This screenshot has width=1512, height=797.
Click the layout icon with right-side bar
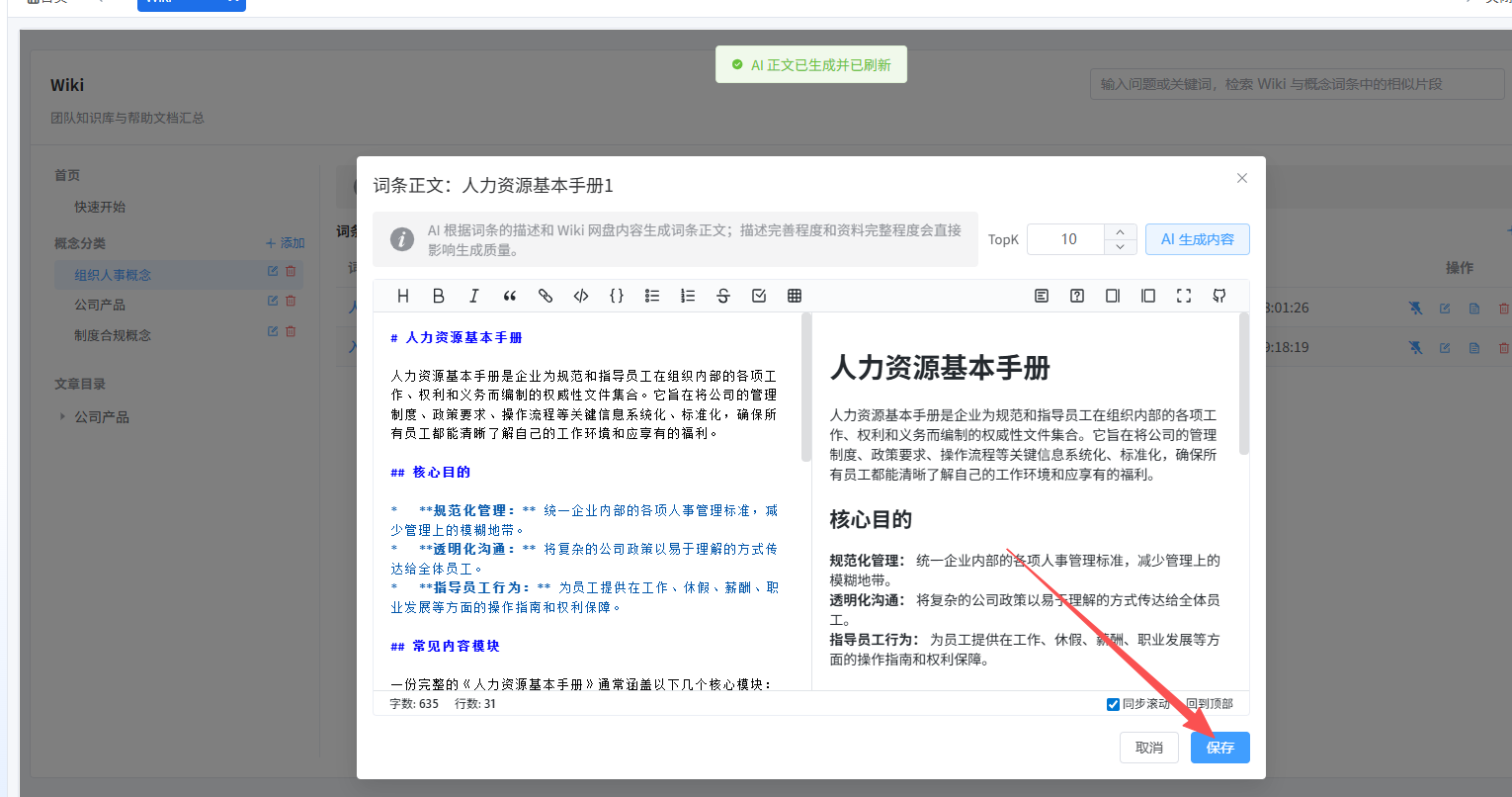(1113, 296)
